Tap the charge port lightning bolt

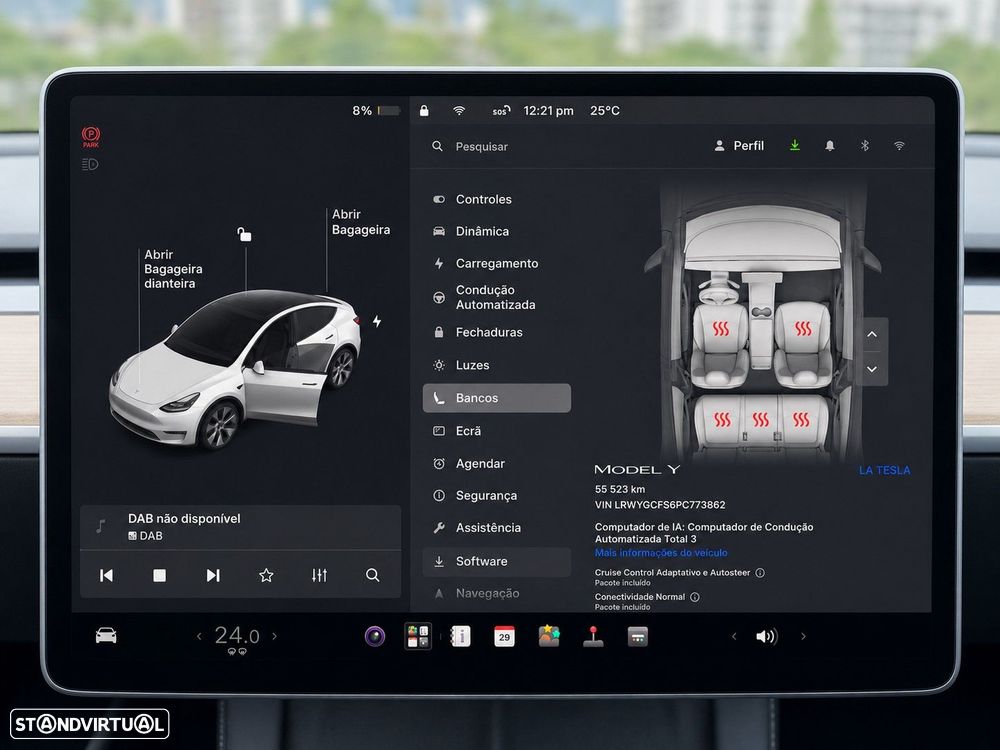coord(377,321)
